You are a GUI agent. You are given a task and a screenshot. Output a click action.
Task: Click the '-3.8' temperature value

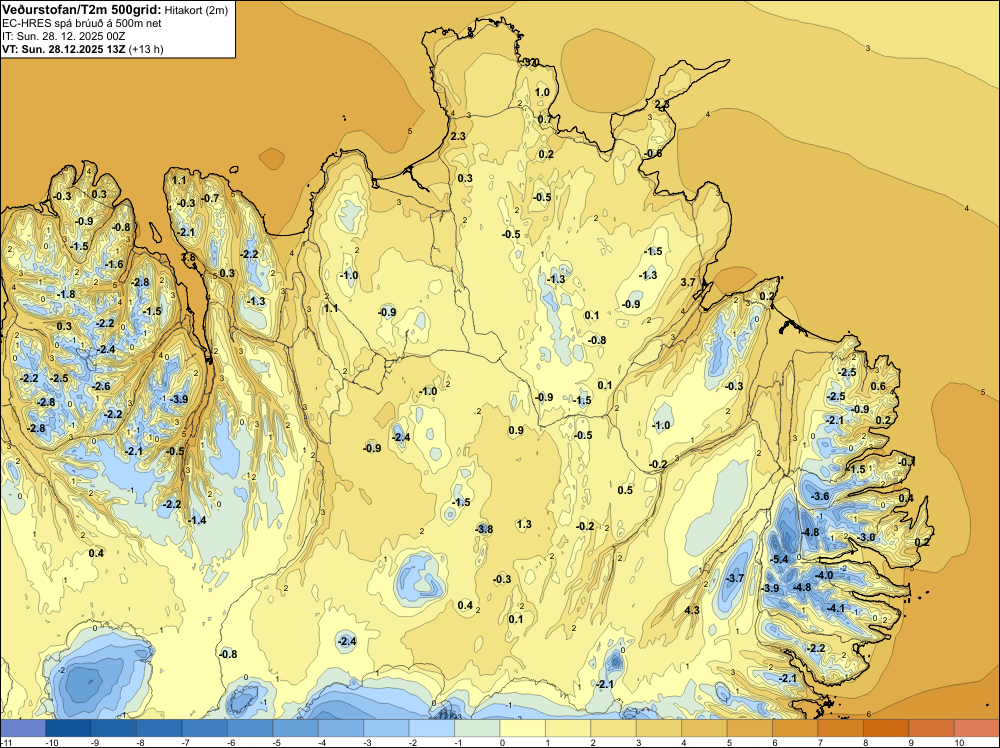pos(484,529)
